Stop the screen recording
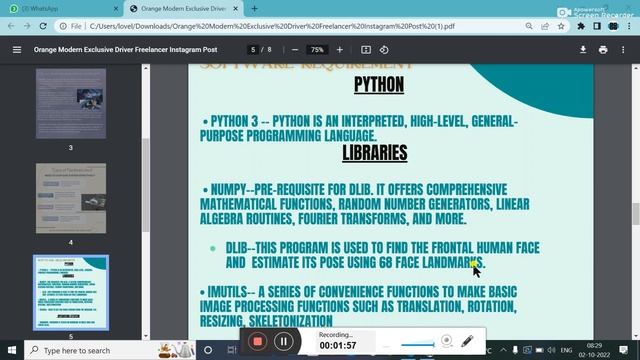The height and width of the screenshot is (360, 640). (258, 341)
